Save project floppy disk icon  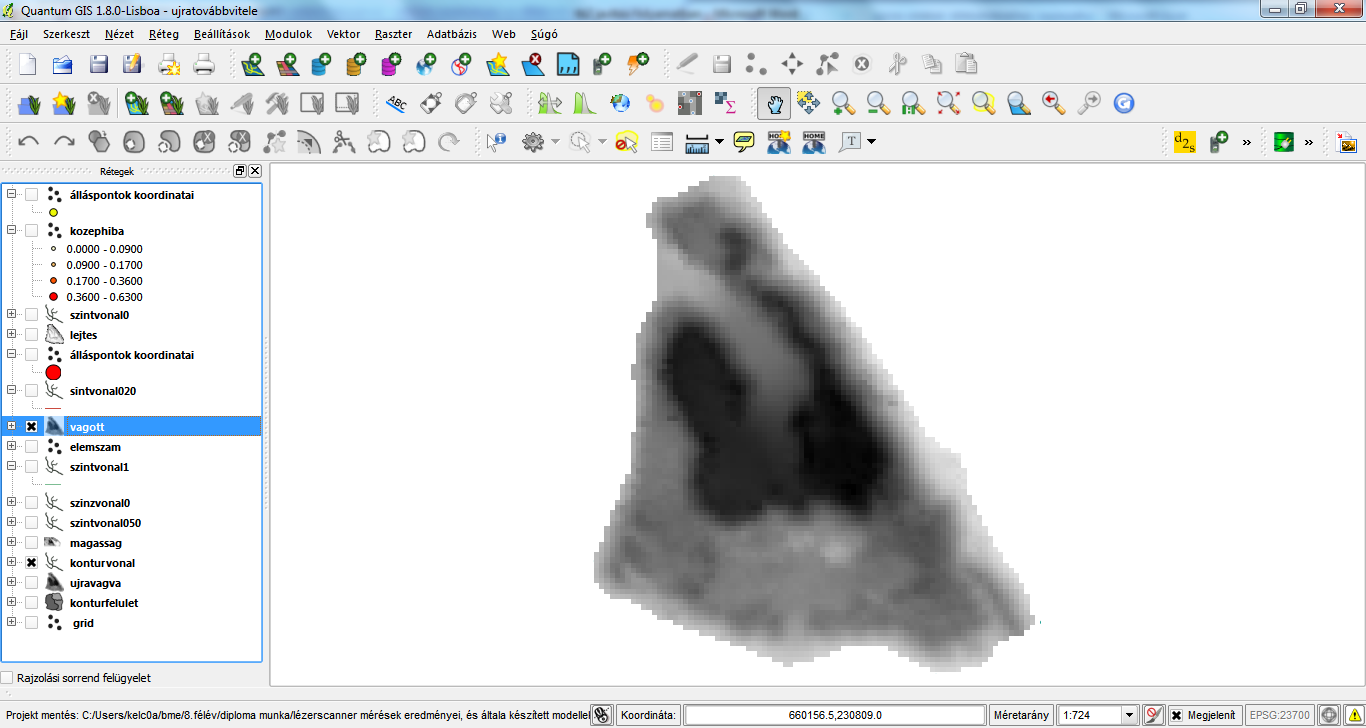click(98, 65)
